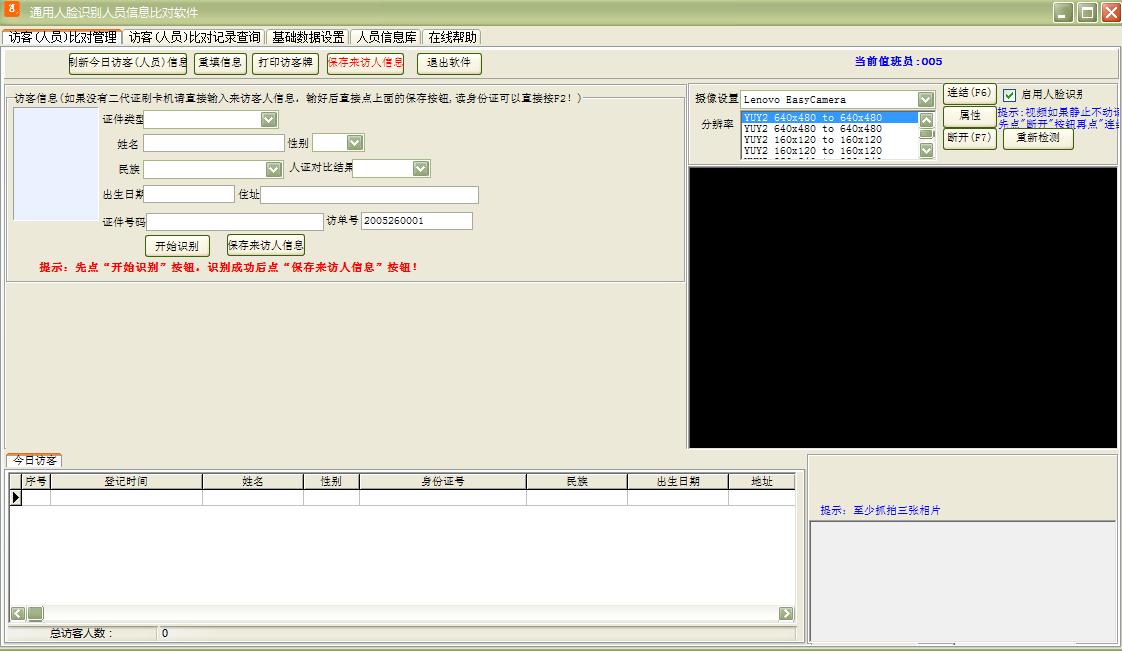This screenshot has width=1122, height=651.
Task: Minimize the application window
Action: 1063,12
